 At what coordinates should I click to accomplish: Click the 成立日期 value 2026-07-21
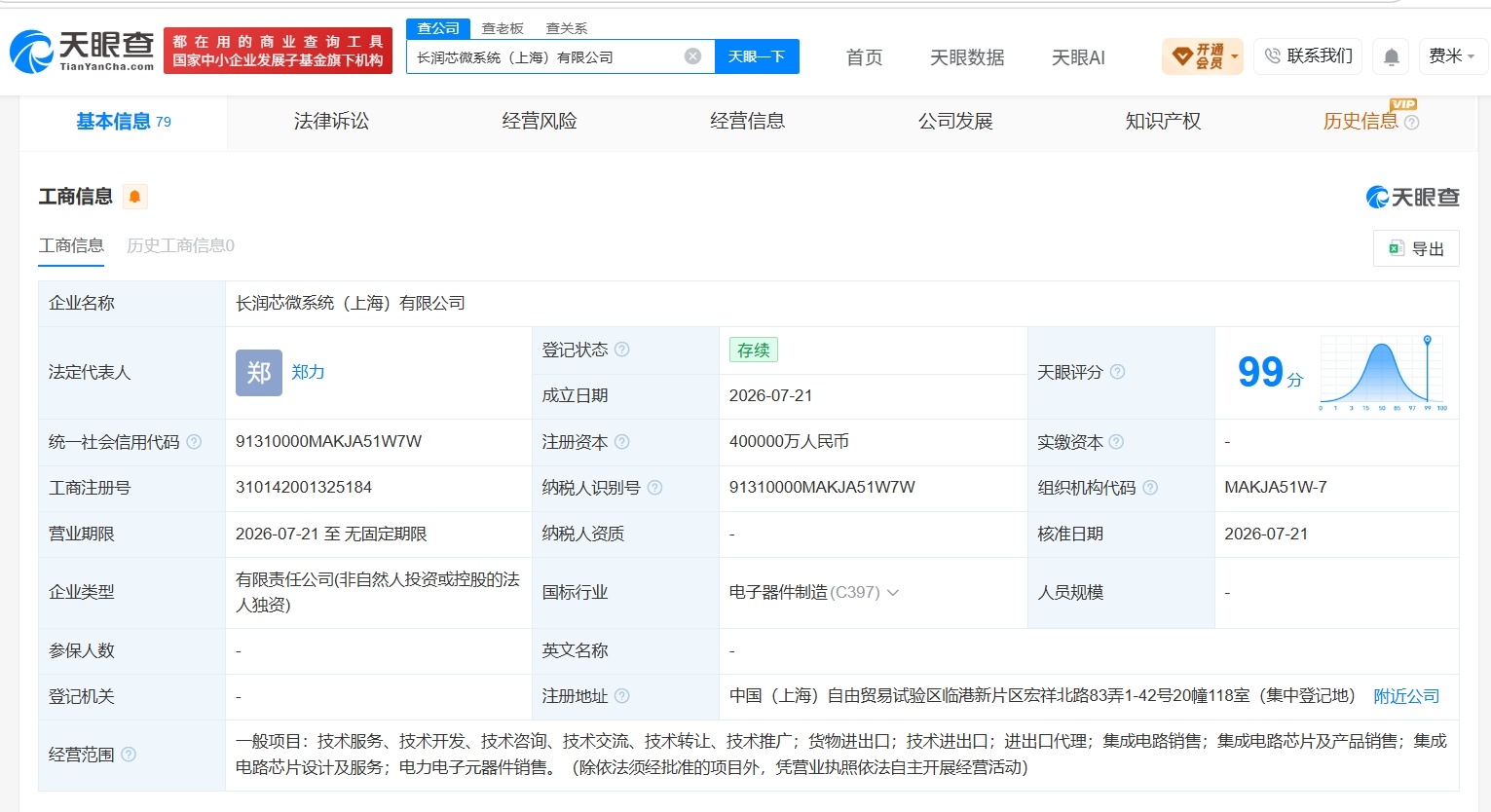(770, 395)
